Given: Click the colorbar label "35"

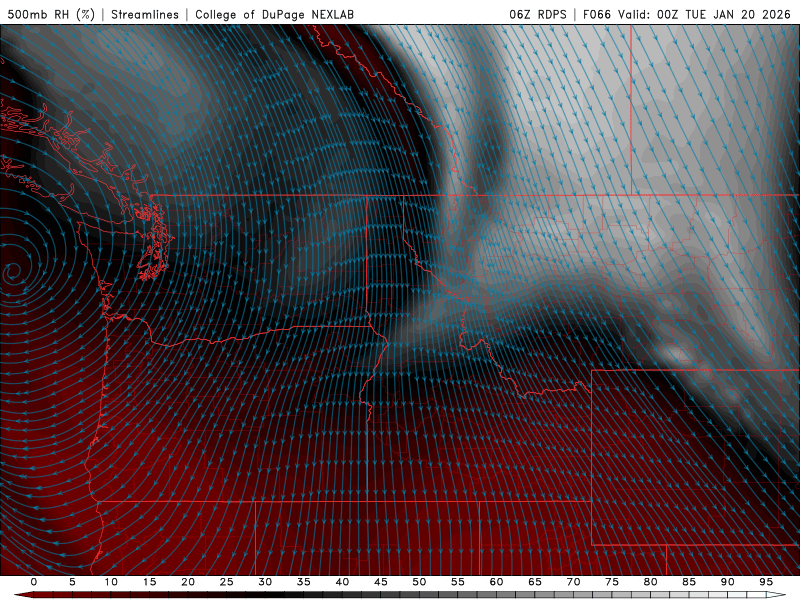Looking at the screenshot, I should [304, 582].
